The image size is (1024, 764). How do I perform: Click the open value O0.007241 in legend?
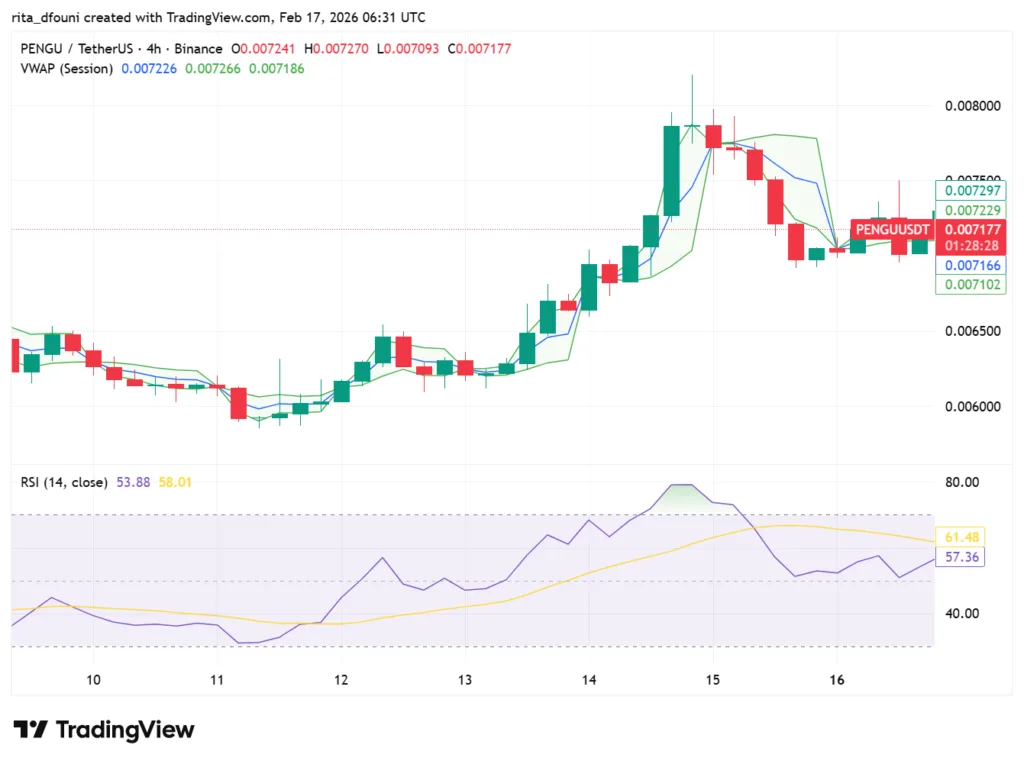pos(265,48)
